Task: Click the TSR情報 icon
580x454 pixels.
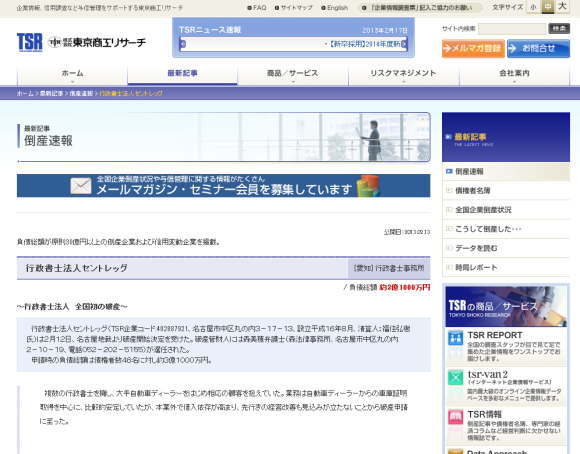Action: 455,417
